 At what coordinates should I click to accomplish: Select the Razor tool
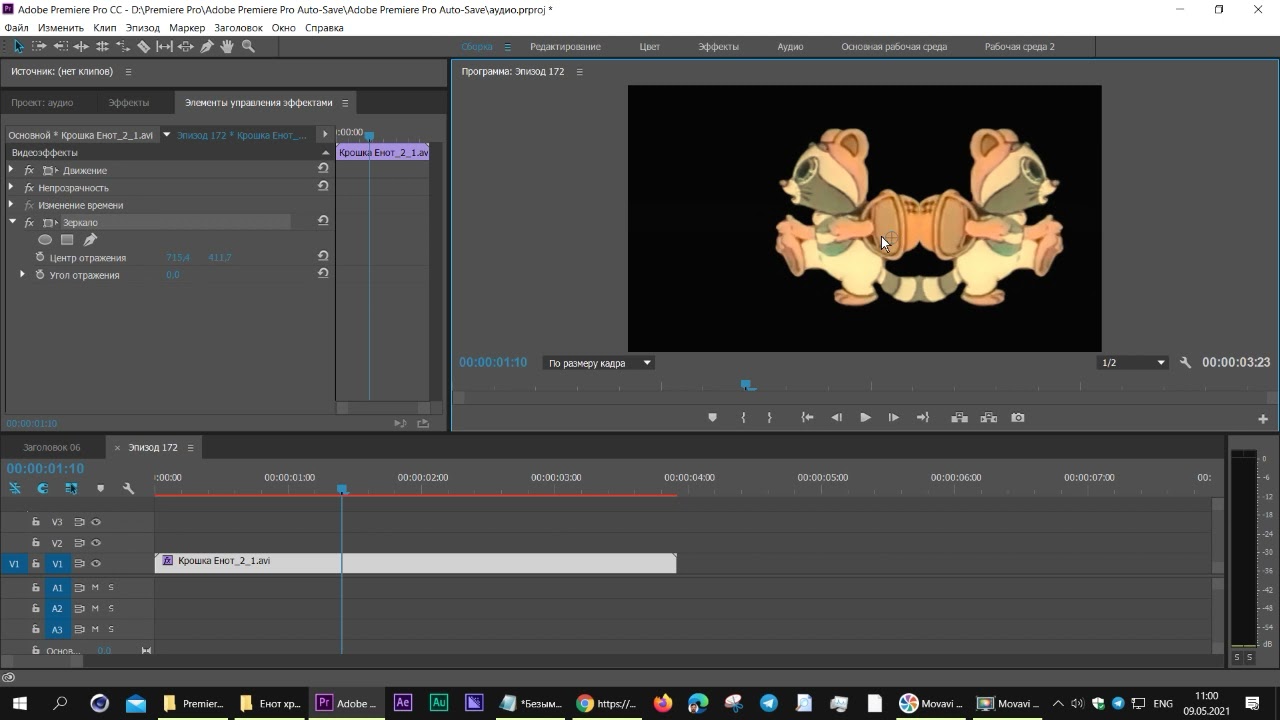144,46
